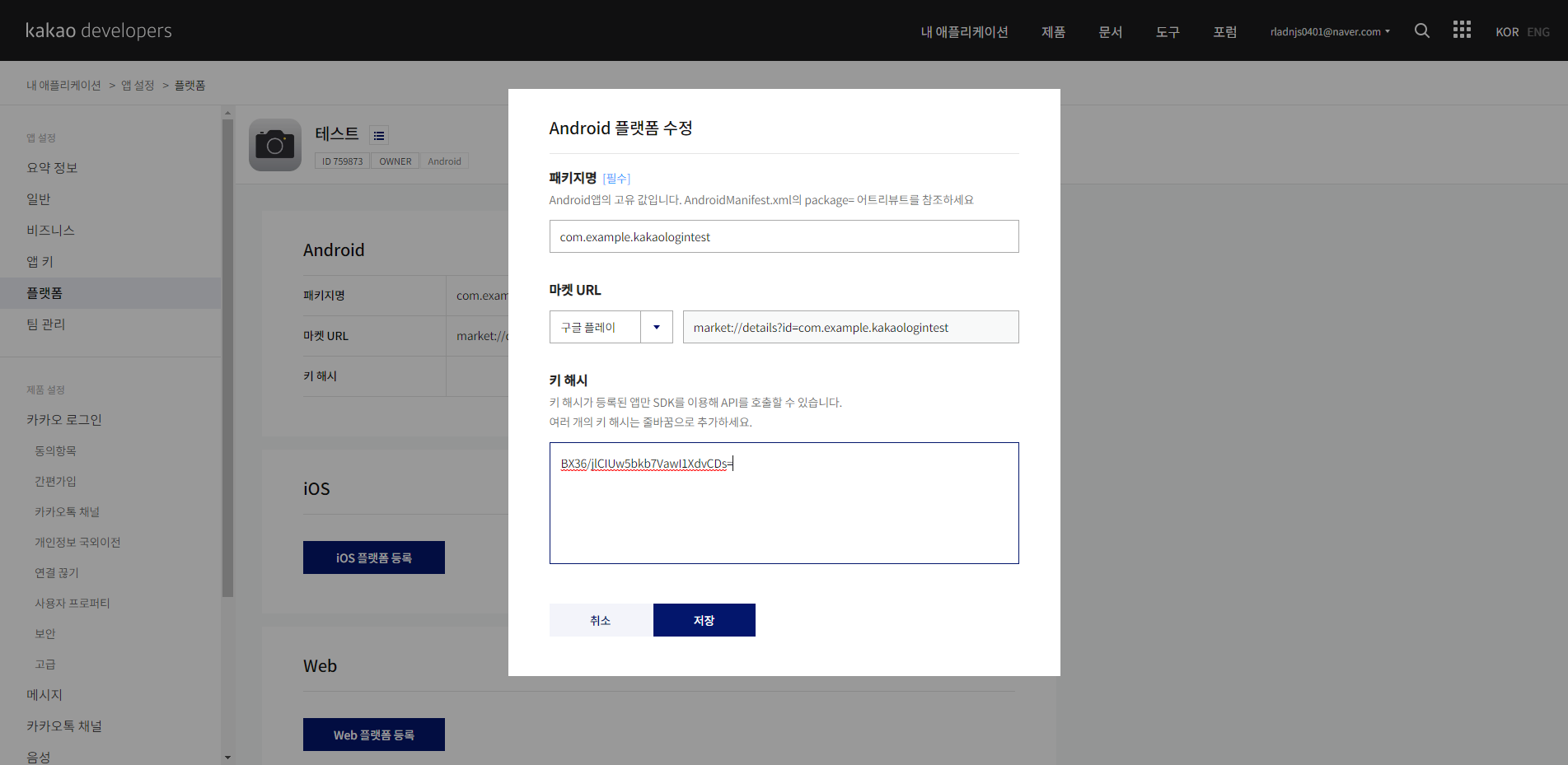Click the 패키지명 input field
Image resolution: width=1568 pixels, height=765 pixels.
pyautogui.click(x=784, y=236)
